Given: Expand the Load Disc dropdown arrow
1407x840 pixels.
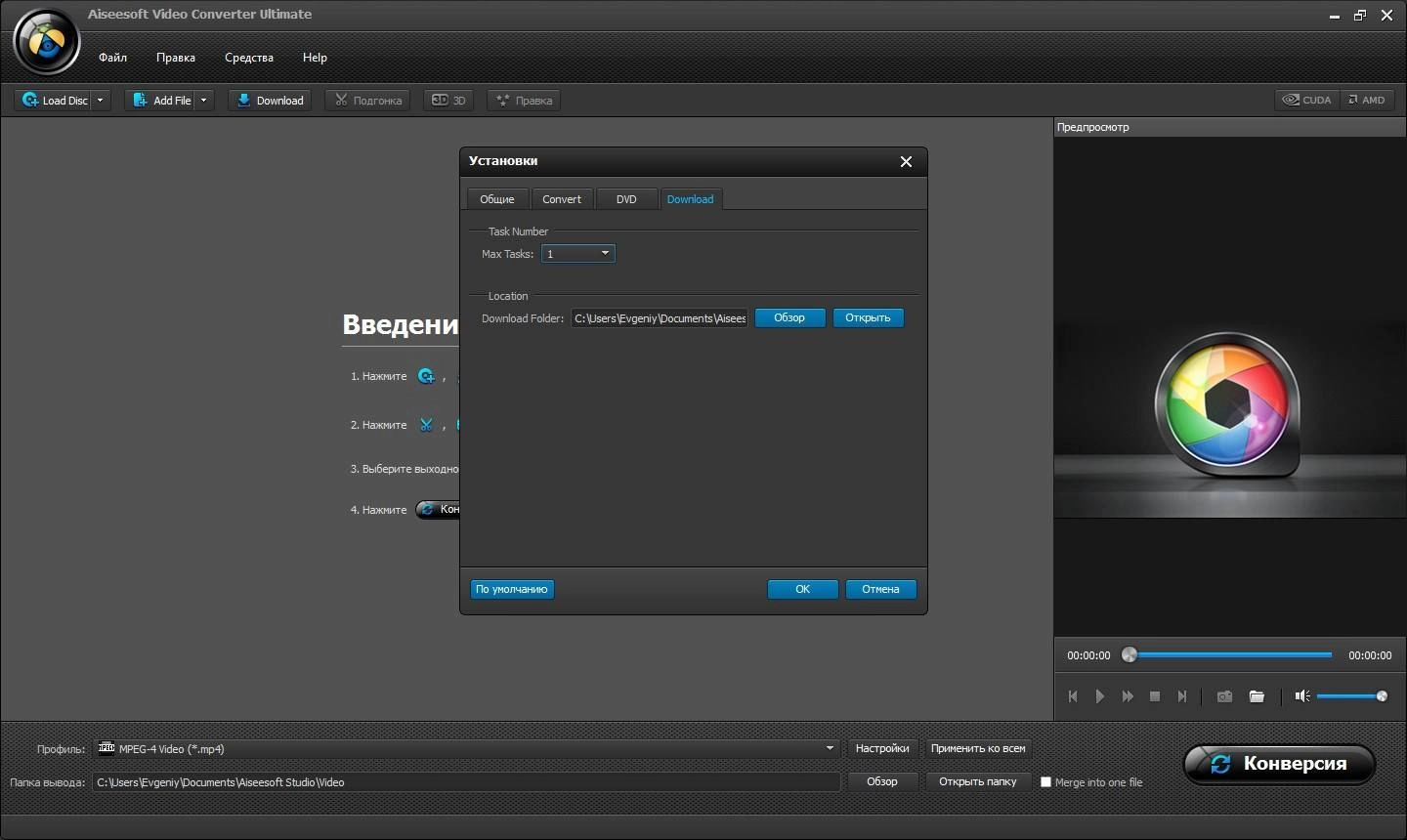Looking at the screenshot, I should pos(101,100).
